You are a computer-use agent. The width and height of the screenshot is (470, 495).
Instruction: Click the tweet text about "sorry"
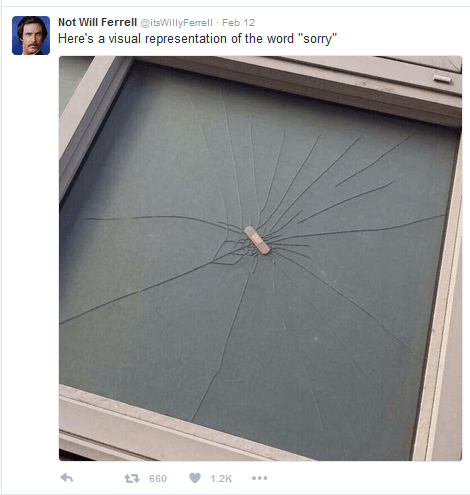tap(197, 39)
